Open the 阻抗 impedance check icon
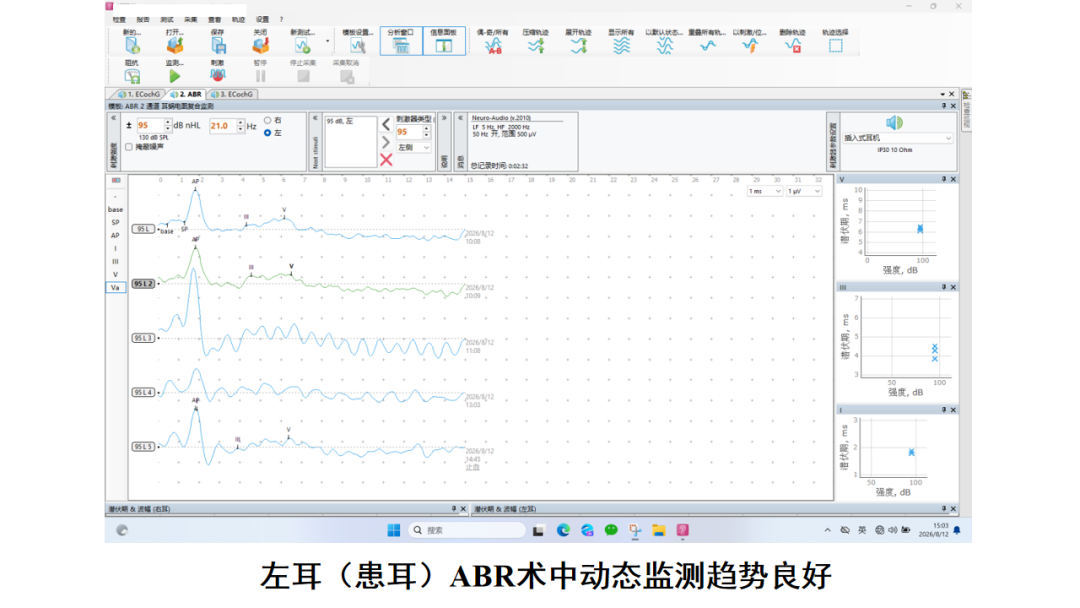Screen dimensions: 1080x608 point(132,76)
